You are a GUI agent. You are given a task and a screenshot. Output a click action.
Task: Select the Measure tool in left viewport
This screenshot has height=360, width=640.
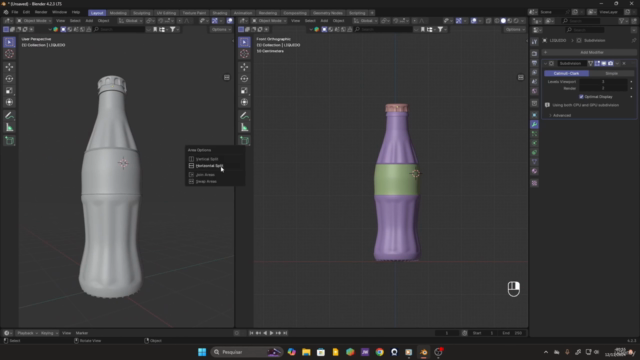click(x=9, y=128)
